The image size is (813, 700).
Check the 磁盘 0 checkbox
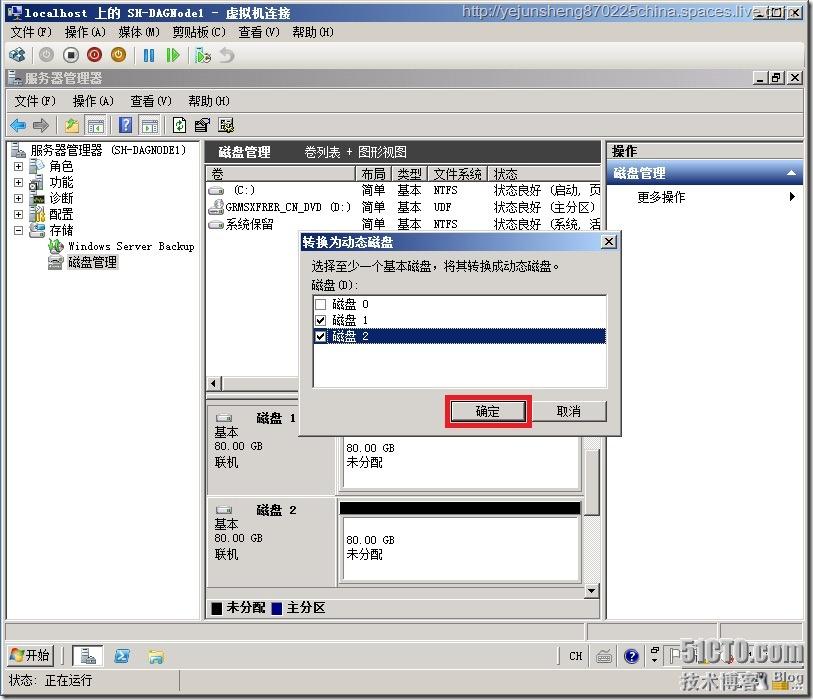click(x=321, y=304)
